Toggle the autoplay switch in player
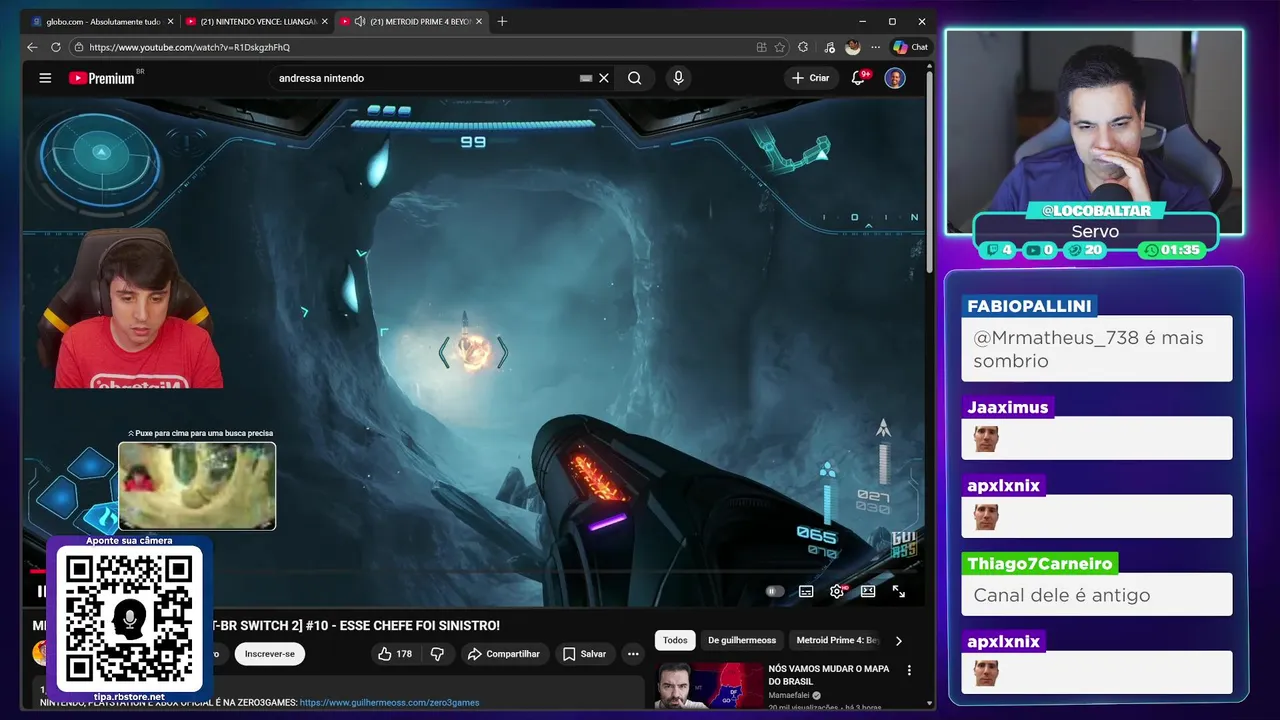The image size is (1280, 720). click(x=774, y=591)
